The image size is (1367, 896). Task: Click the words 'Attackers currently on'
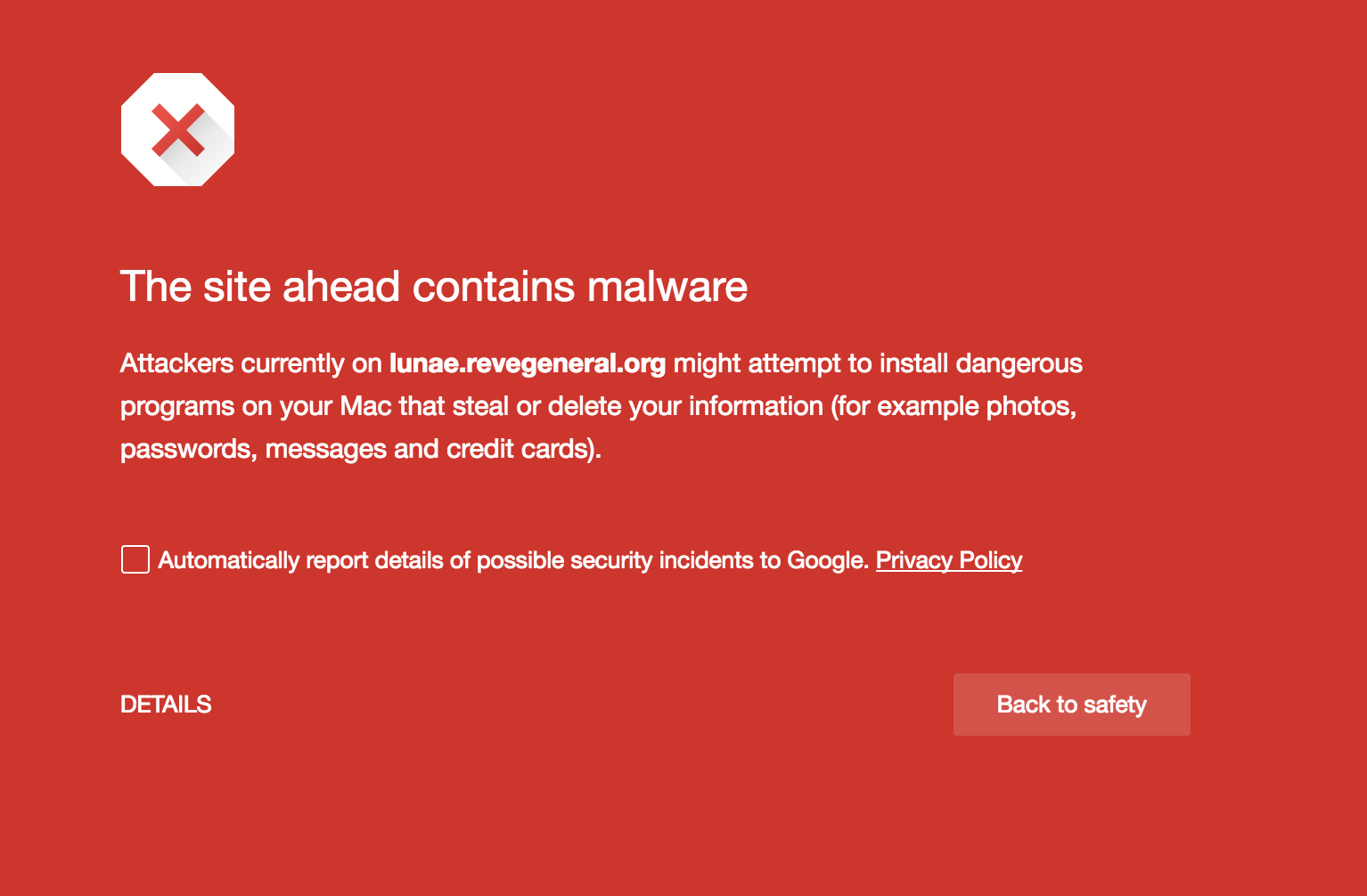click(251, 363)
